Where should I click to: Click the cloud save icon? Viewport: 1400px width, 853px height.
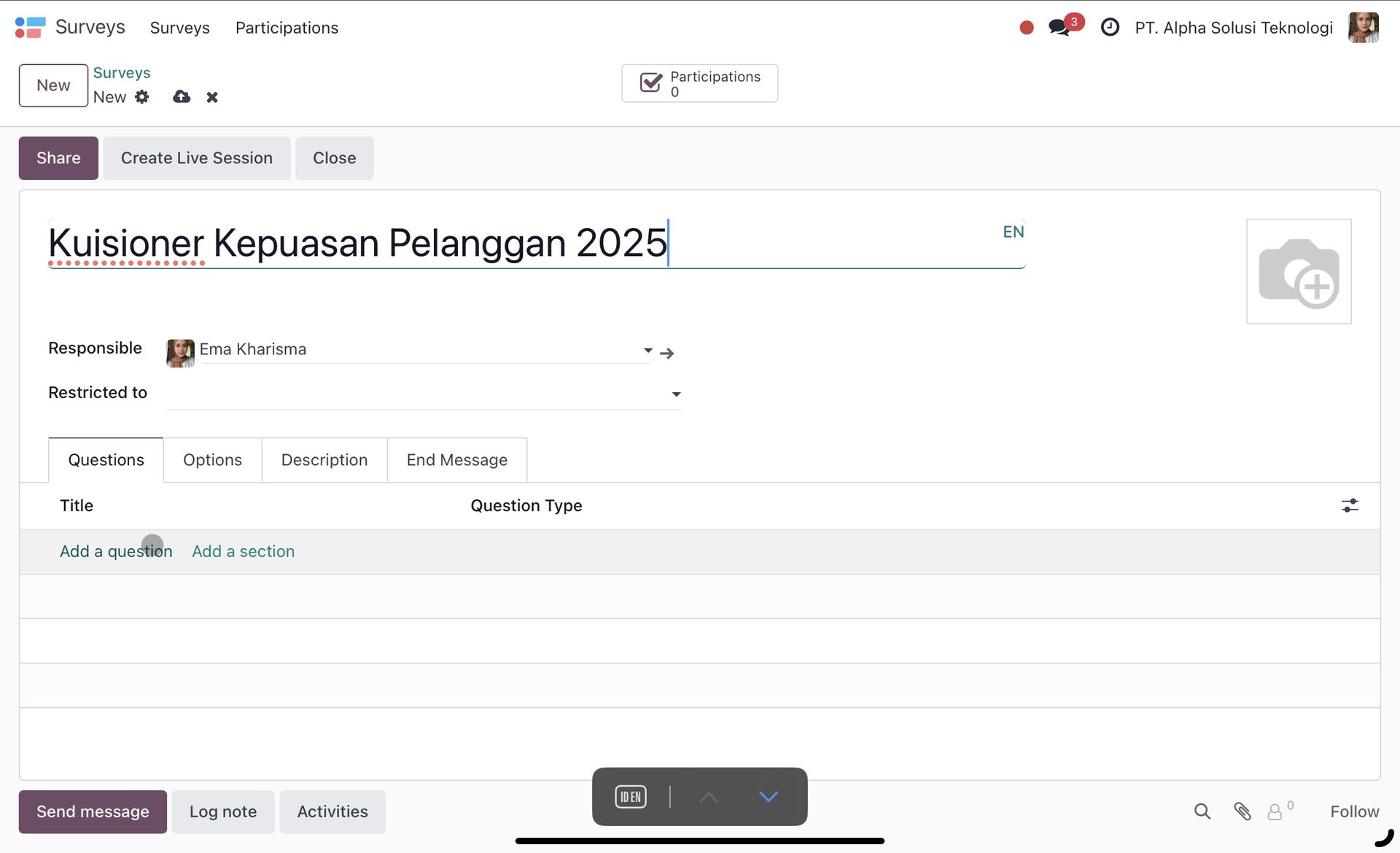[182, 97]
